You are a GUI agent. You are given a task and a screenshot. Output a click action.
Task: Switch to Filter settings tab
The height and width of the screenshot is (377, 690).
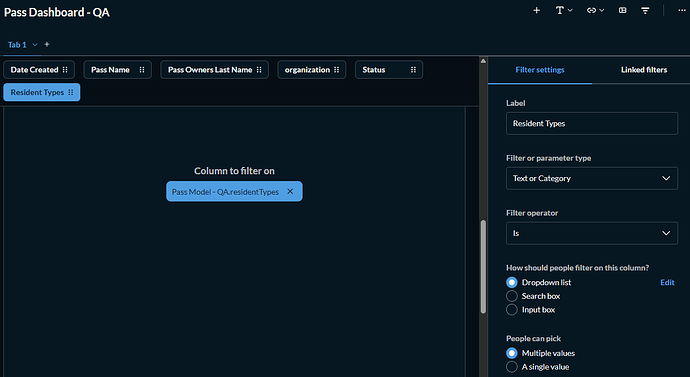tap(540, 70)
